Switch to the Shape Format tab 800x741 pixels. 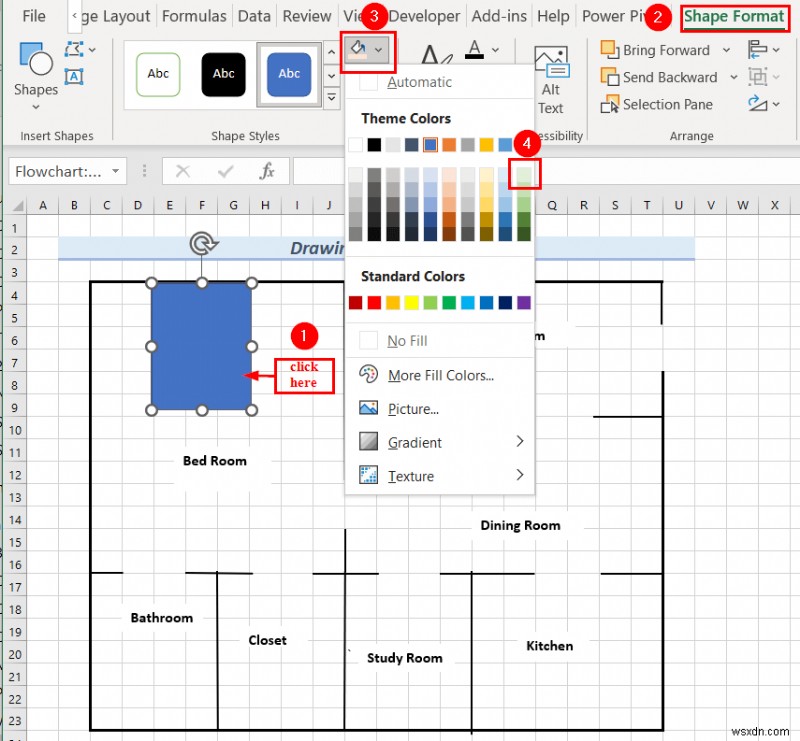[x=735, y=16]
